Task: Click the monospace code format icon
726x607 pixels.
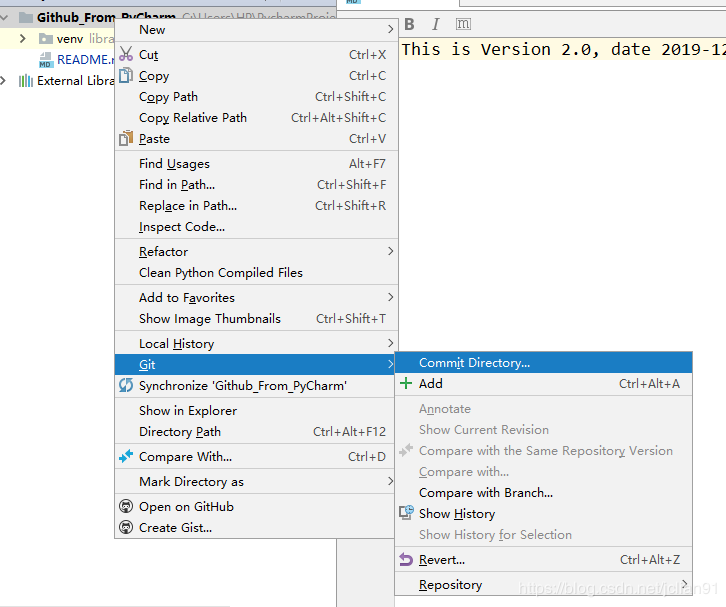Action: (x=463, y=24)
